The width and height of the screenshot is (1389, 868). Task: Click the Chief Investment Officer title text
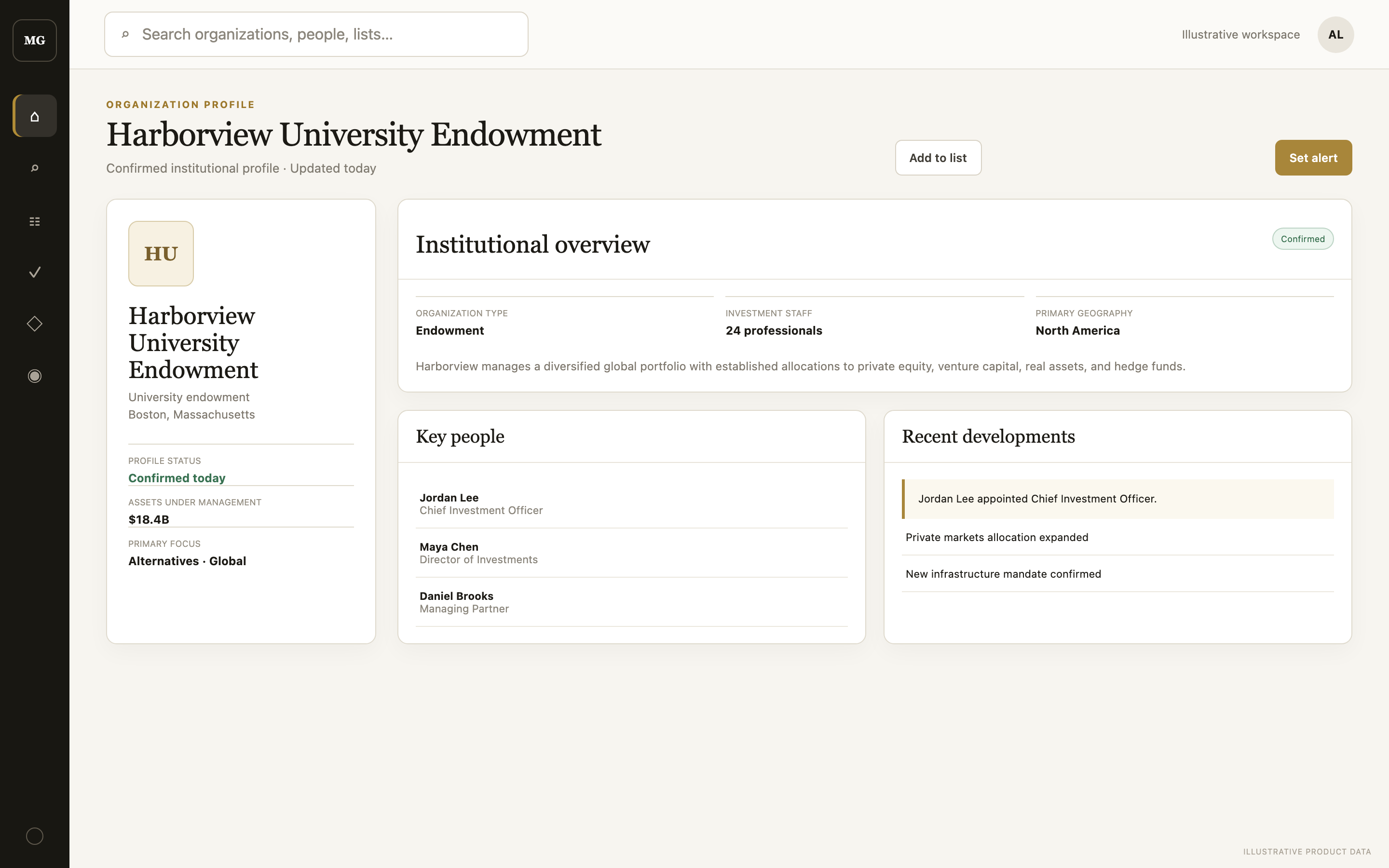click(481, 510)
